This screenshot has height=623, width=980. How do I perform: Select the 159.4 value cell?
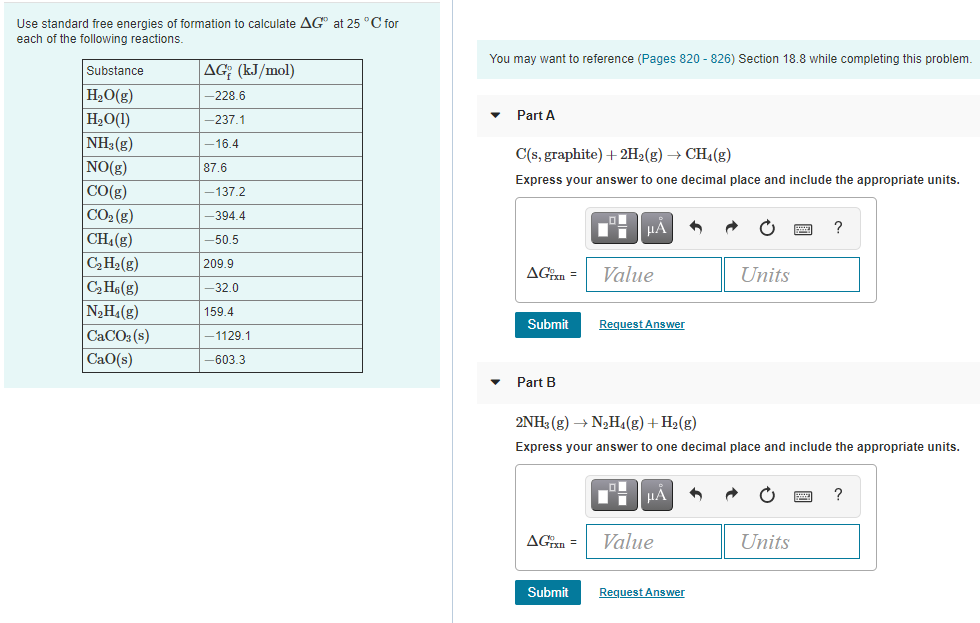coord(281,312)
